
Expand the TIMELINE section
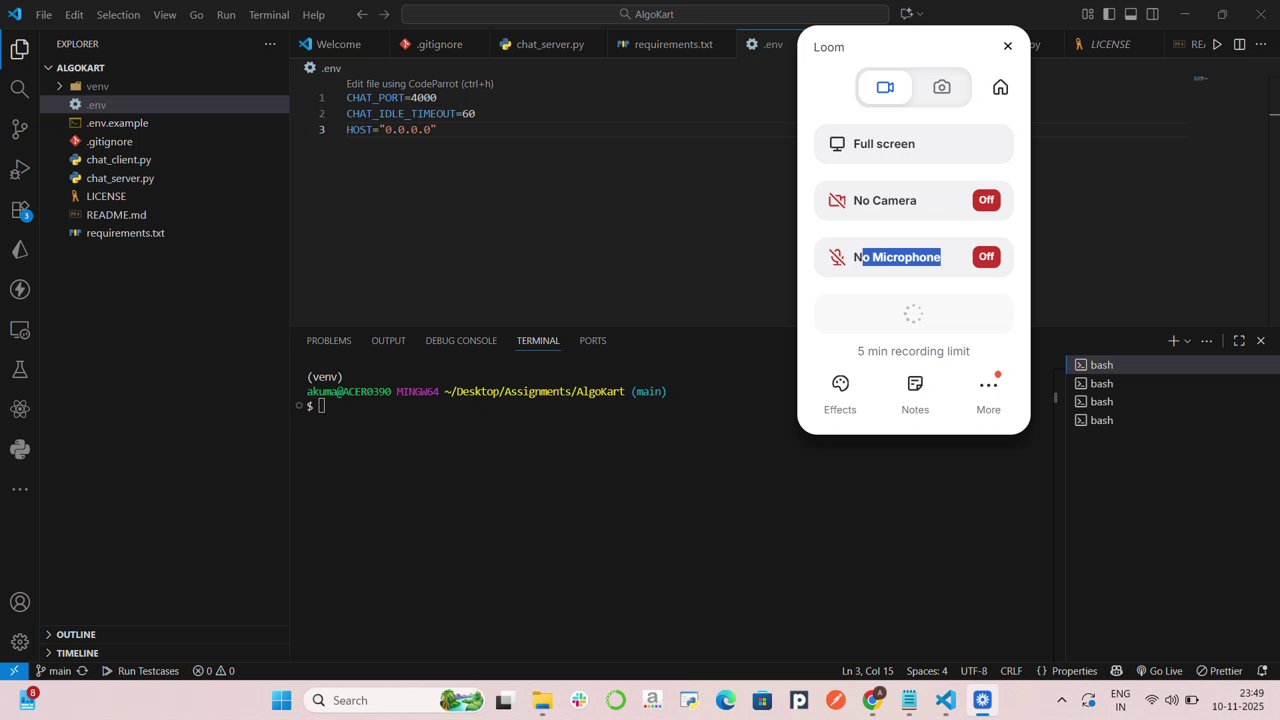point(165,653)
